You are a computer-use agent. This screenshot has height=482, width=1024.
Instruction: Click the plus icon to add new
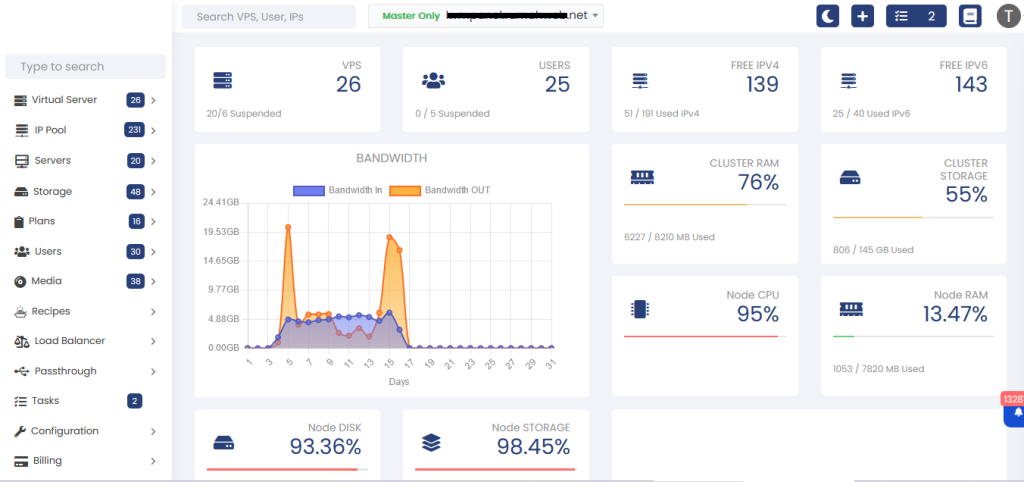pyautogui.click(x=862, y=16)
